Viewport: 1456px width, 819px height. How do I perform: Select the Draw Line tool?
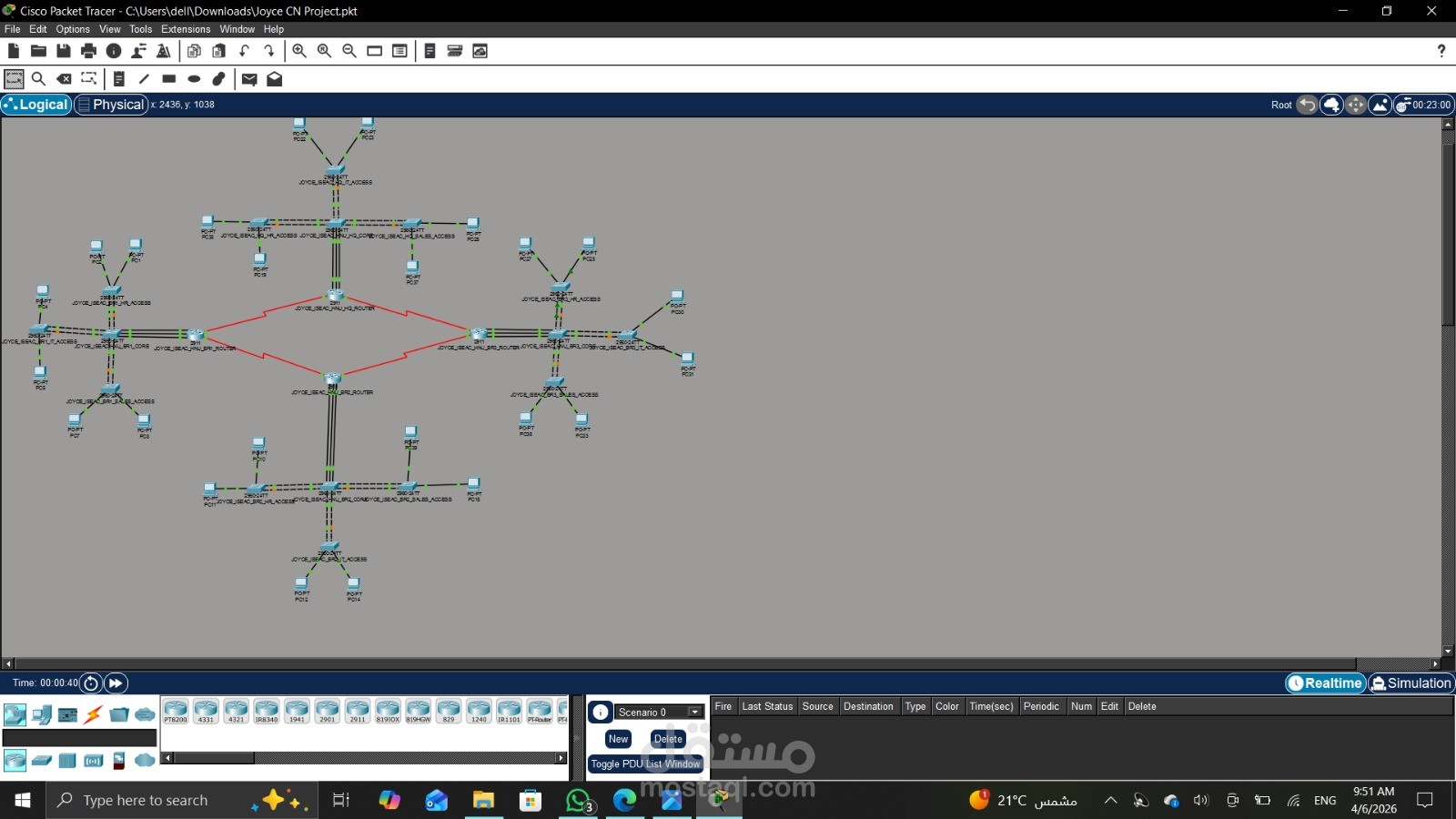144,79
